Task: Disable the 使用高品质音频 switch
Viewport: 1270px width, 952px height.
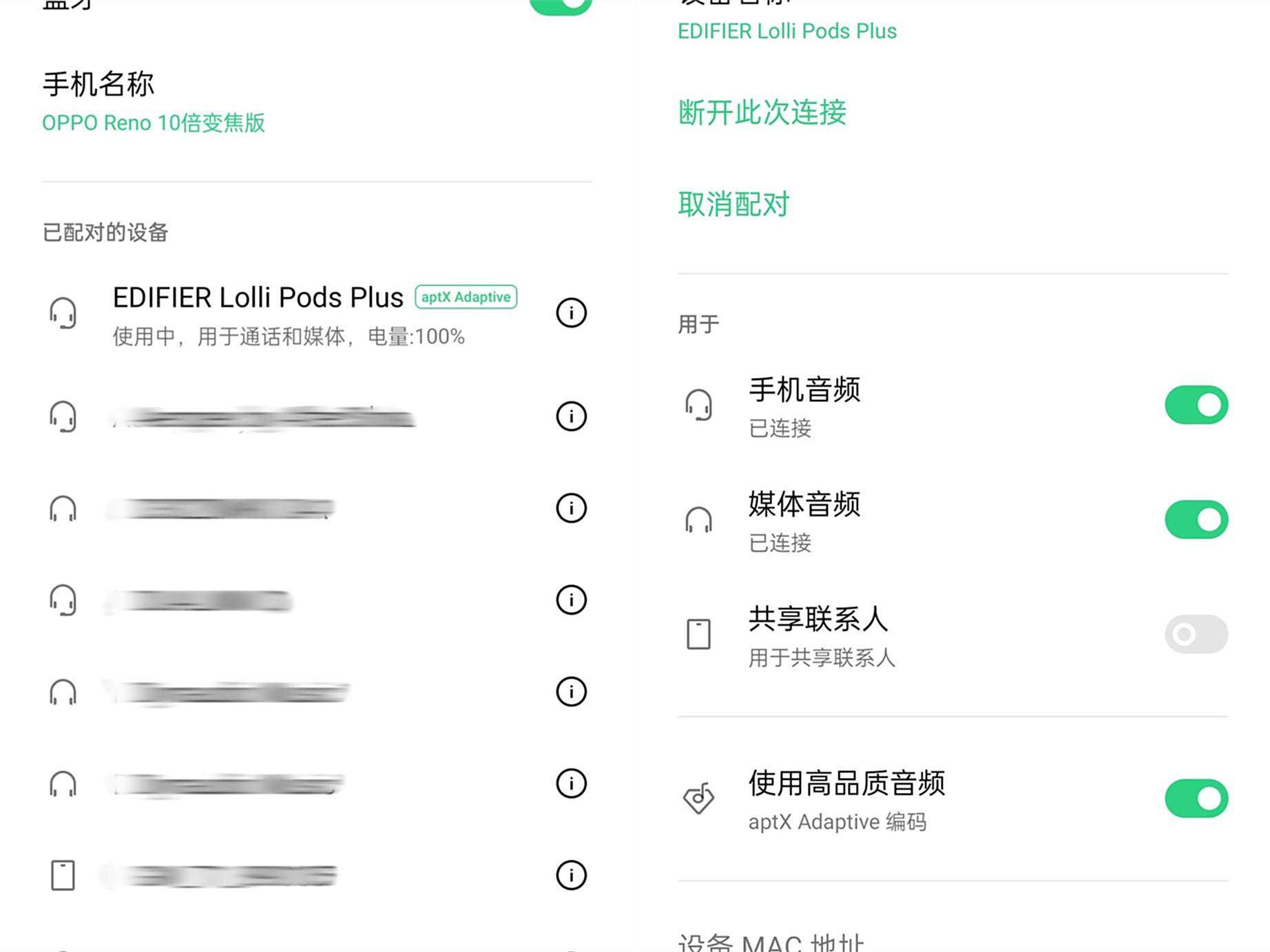Action: (1196, 798)
